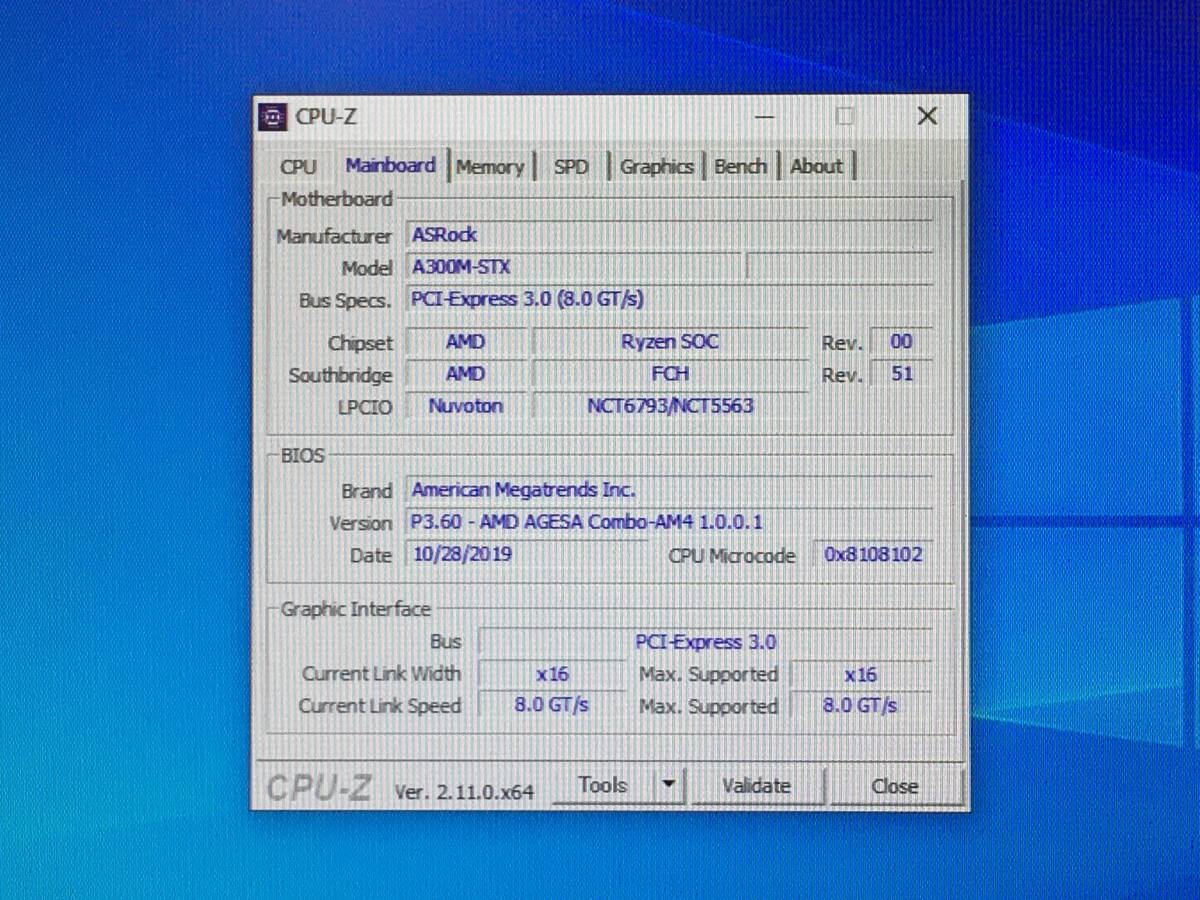Click the Manufacturer label
1200x900 pixels.
[334, 237]
